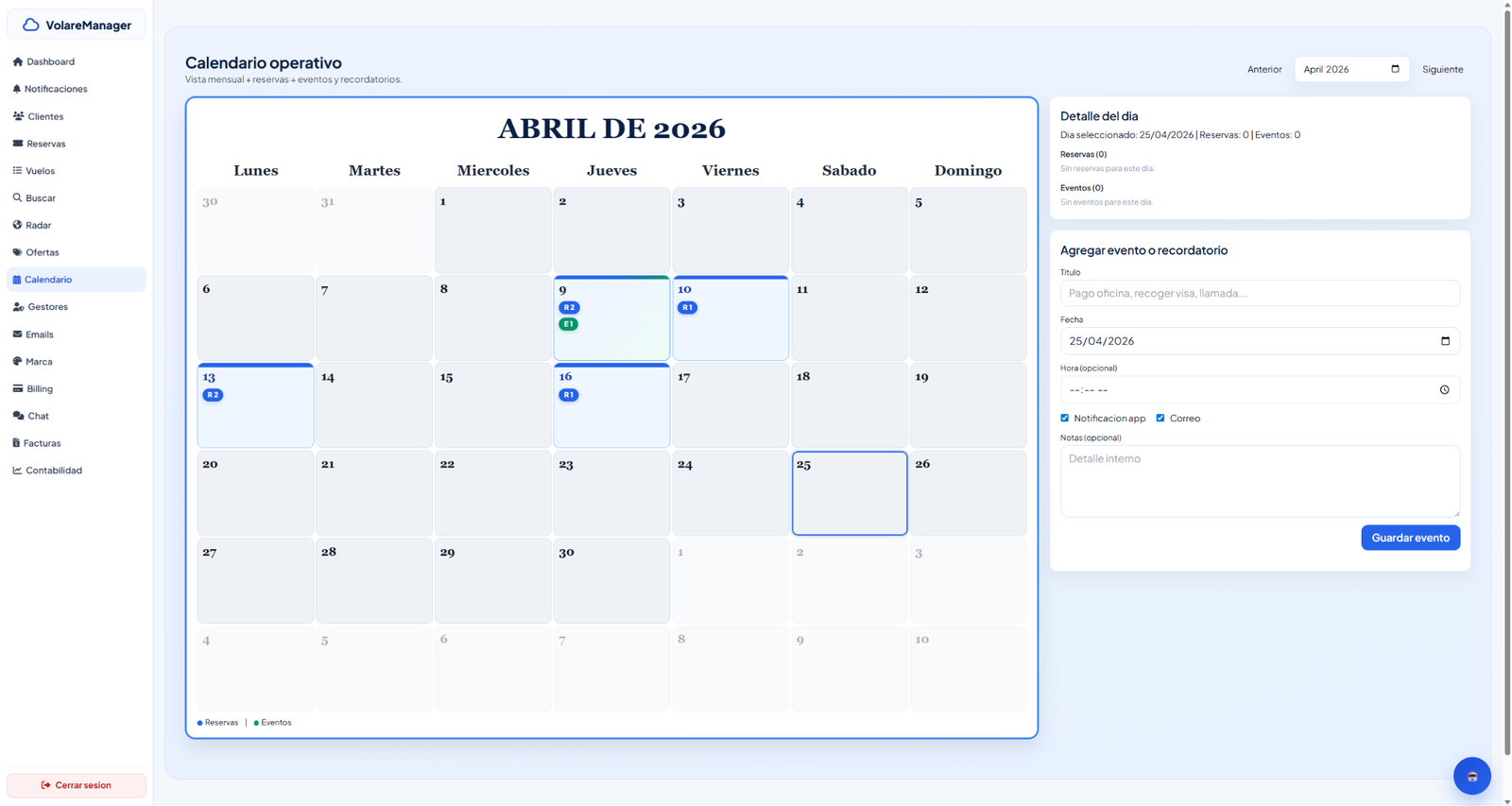Viewport: 1512px width, 806px height.
Task: Open the Clientes section
Action: (x=77, y=116)
